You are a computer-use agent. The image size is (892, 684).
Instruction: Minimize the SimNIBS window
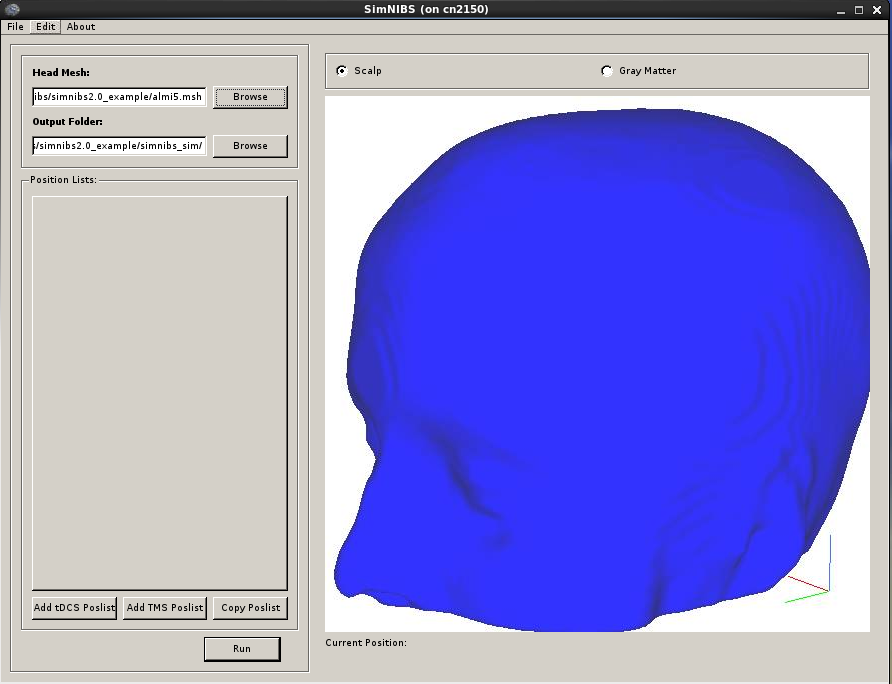841,10
